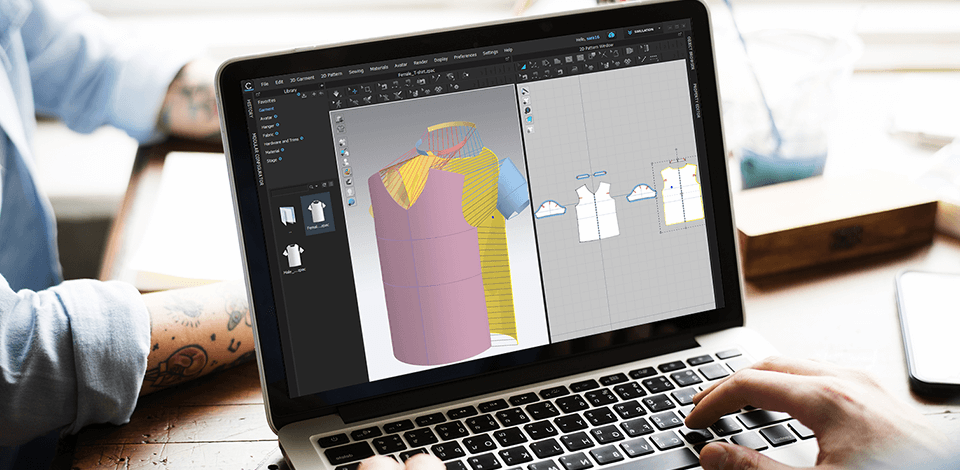Open the Display menu

[441, 59]
